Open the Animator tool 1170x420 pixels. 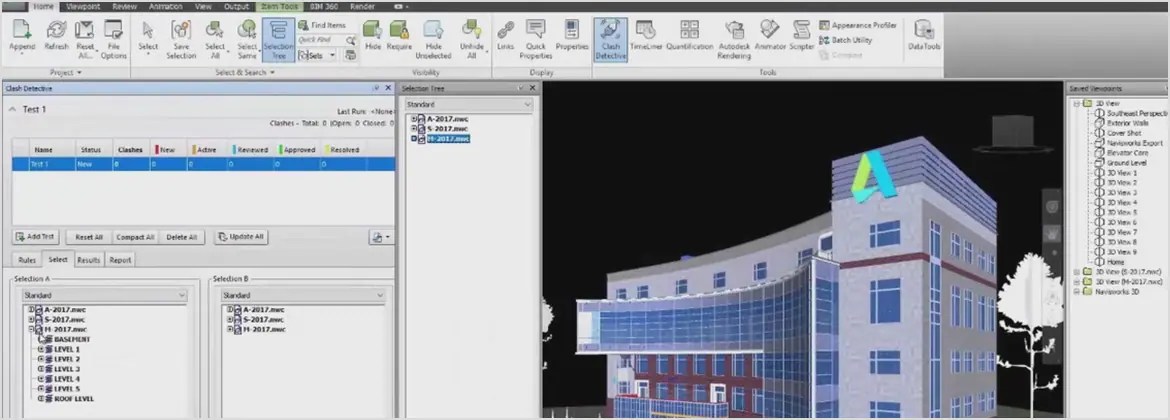(x=770, y=36)
